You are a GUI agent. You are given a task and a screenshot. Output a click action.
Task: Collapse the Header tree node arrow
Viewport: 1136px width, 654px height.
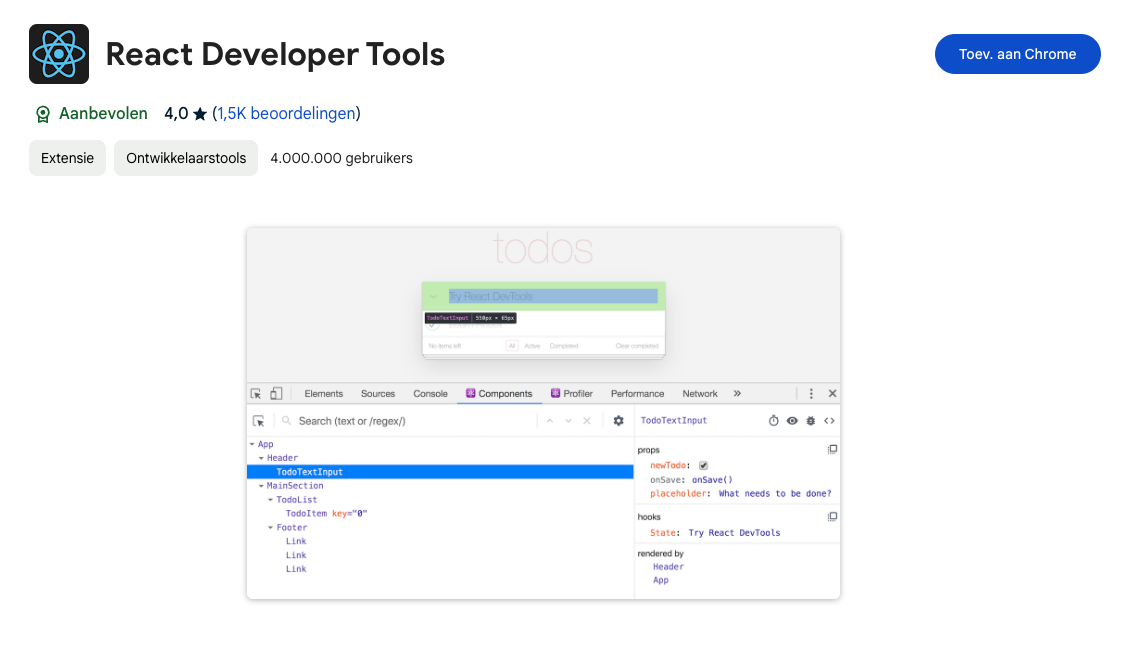262,458
